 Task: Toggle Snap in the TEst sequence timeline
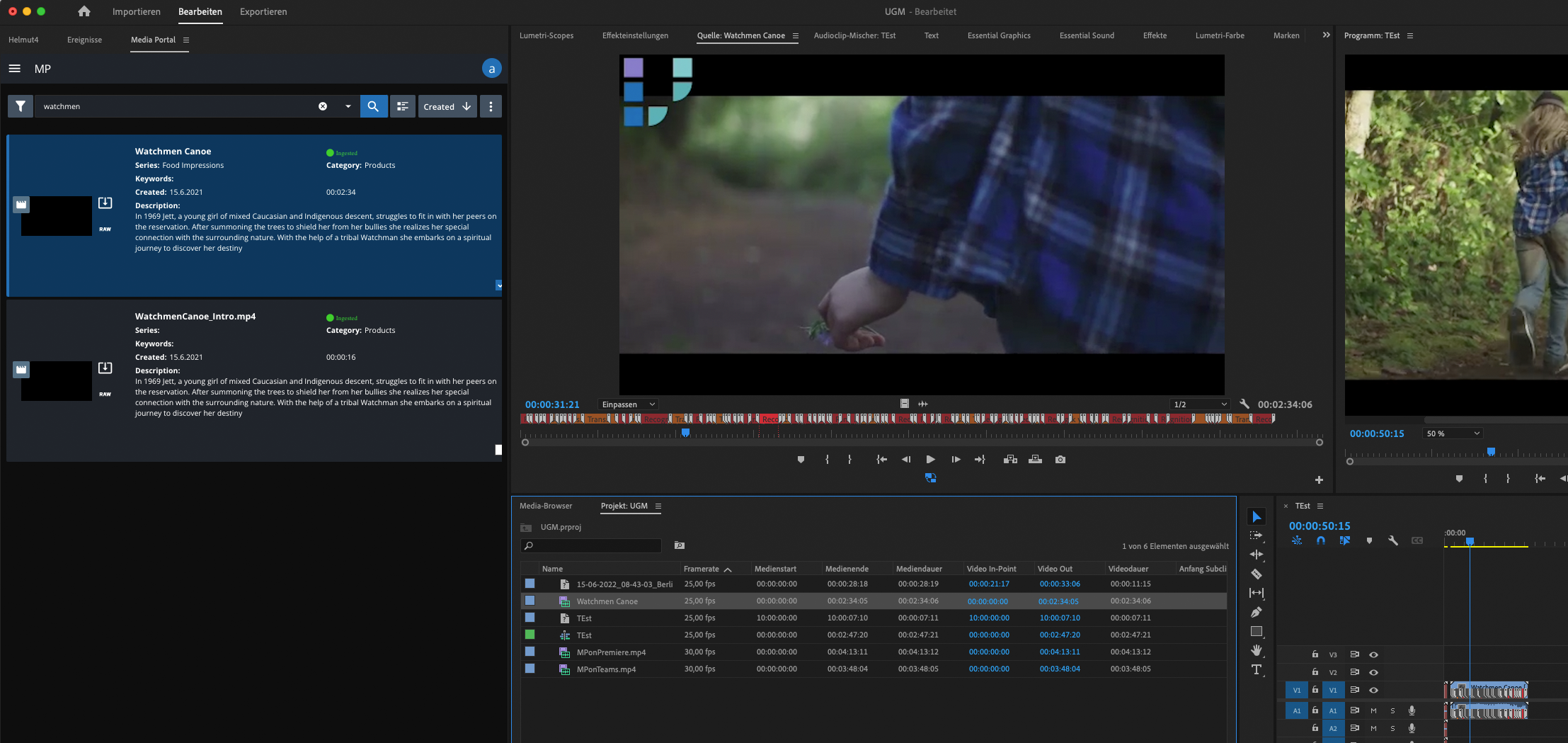(x=1321, y=540)
